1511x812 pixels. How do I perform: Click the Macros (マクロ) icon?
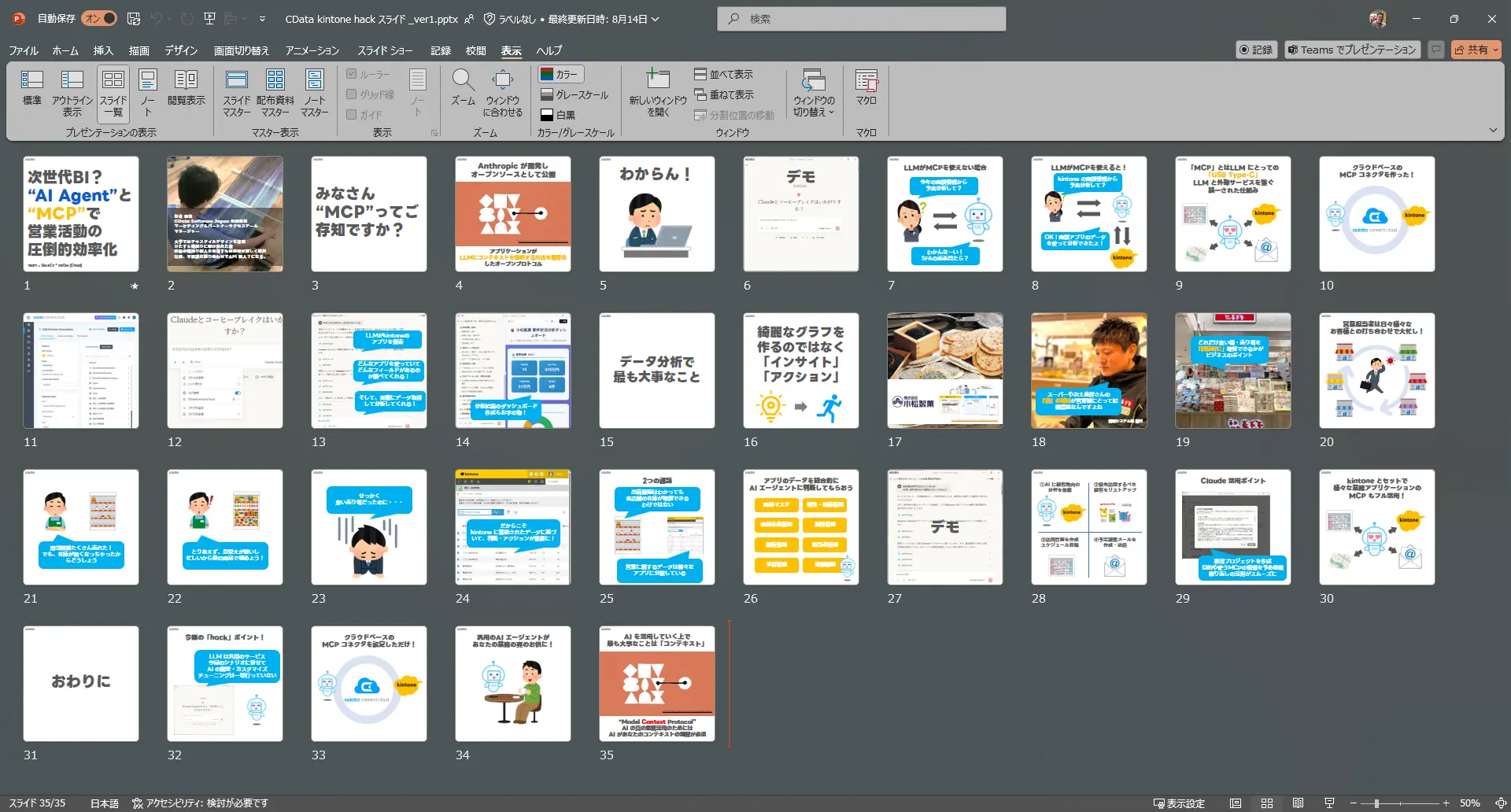tap(866, 88)
